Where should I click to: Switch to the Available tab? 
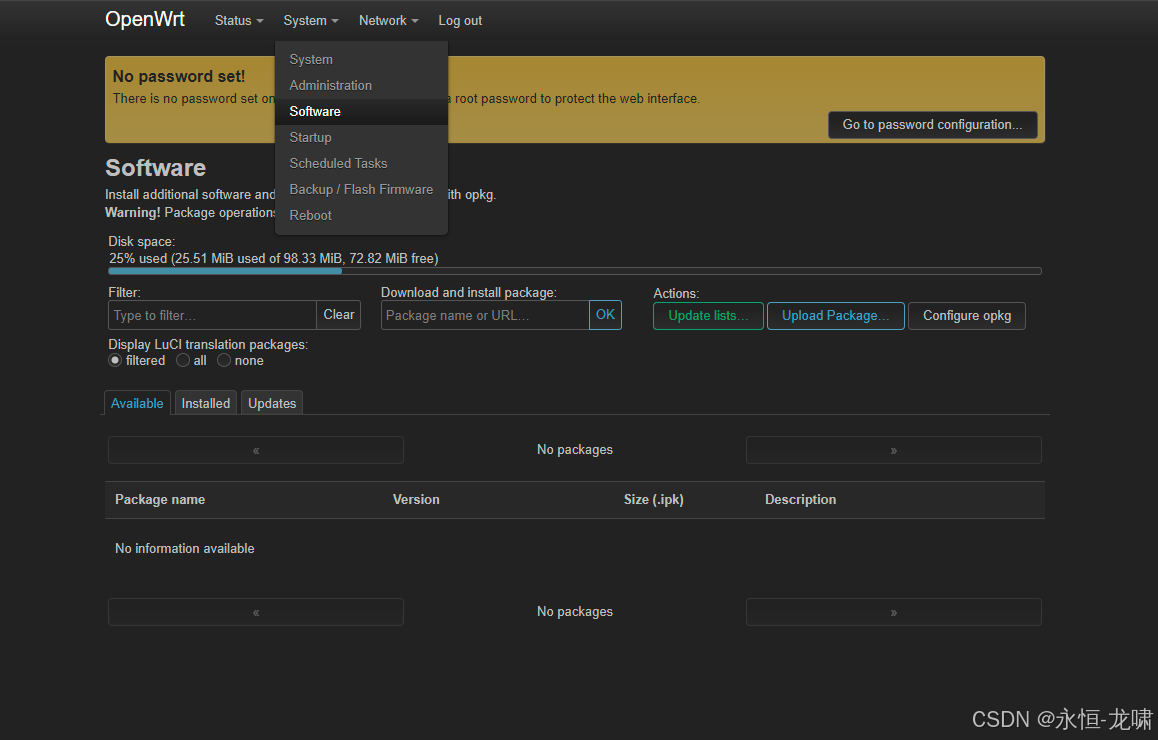pyautogui.click(x=137, y=403)
